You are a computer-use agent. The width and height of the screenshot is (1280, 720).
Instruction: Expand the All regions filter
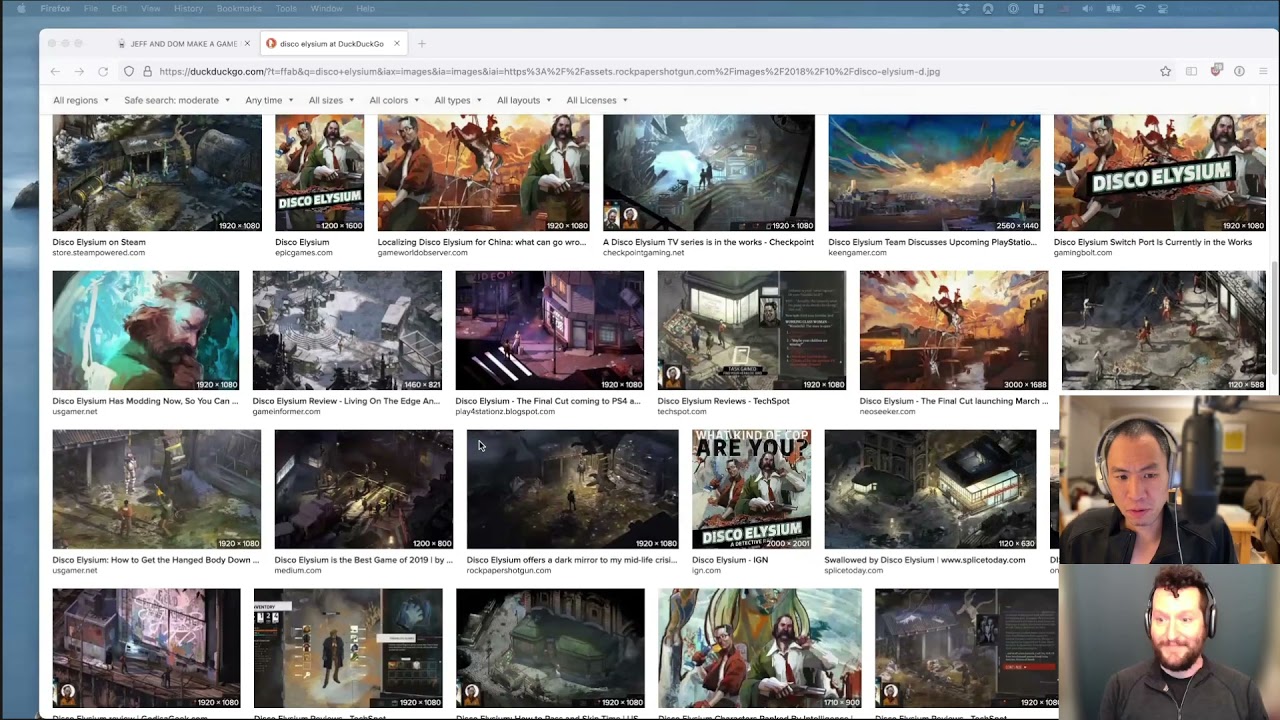click(x=81, y=100)
